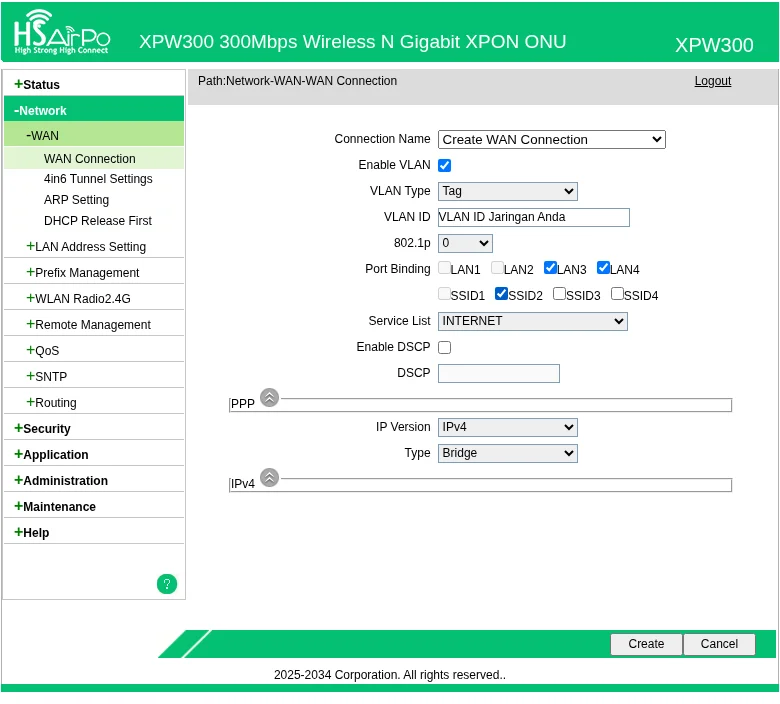780x704 pixels.
Task: Click the green help question mark icon
Action: pos(167,584)
